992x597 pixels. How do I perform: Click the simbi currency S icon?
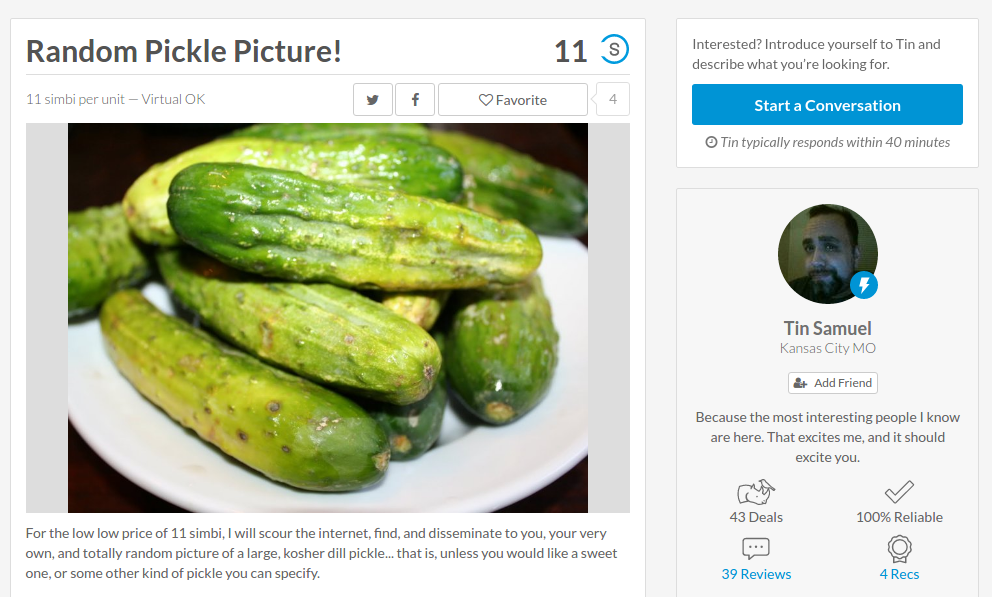614,49
